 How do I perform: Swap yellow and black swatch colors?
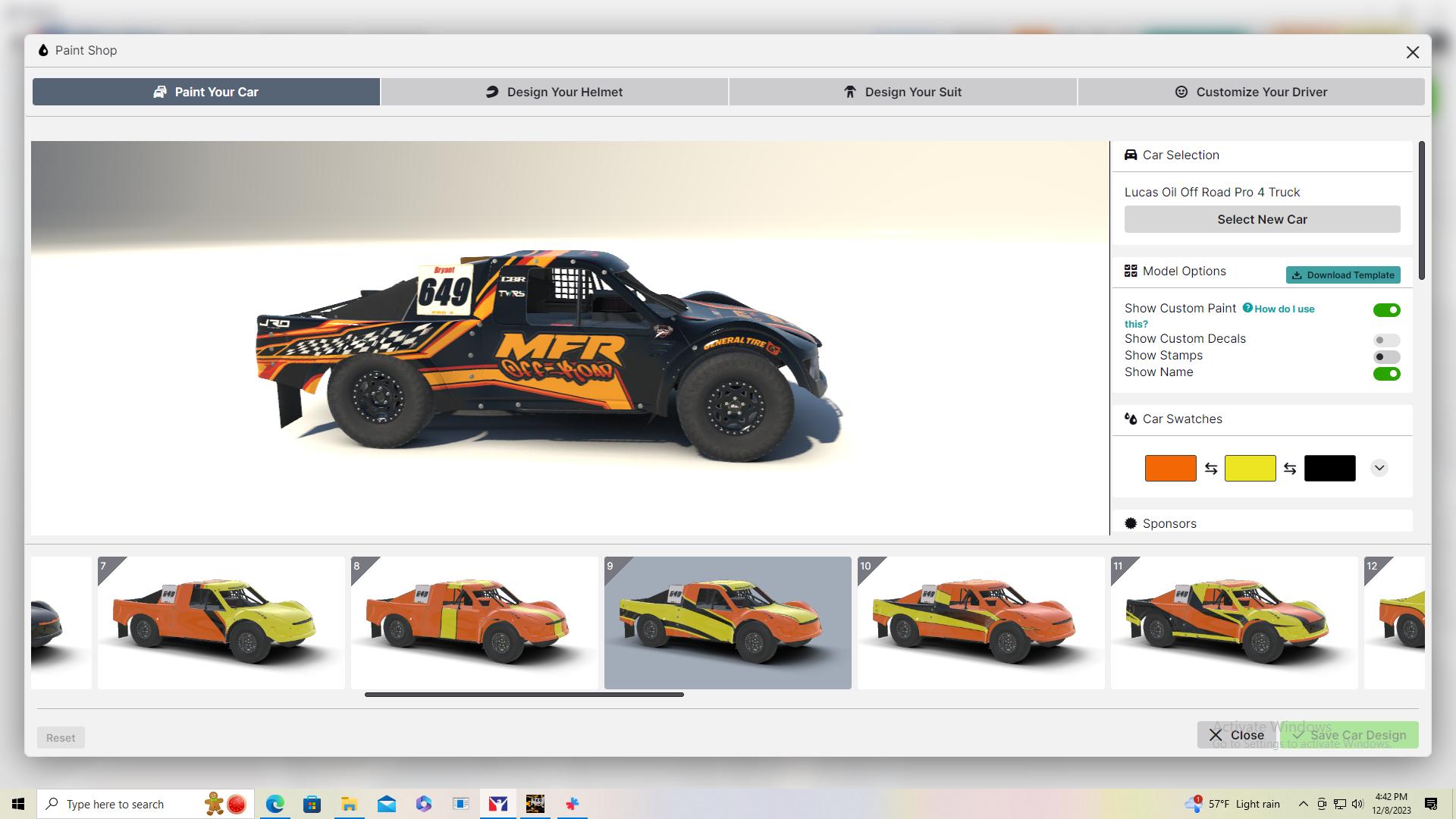click(x=1289, y=469)
